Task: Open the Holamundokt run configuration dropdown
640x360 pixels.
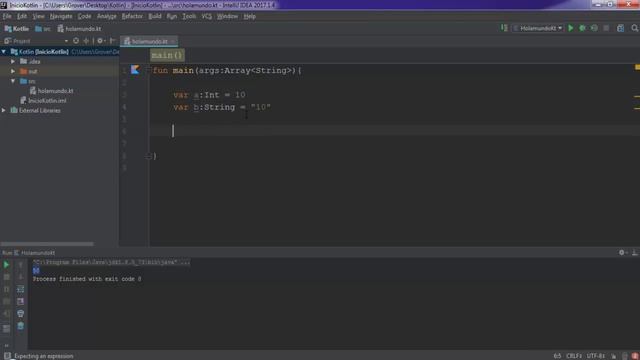Action: [538, 28]
